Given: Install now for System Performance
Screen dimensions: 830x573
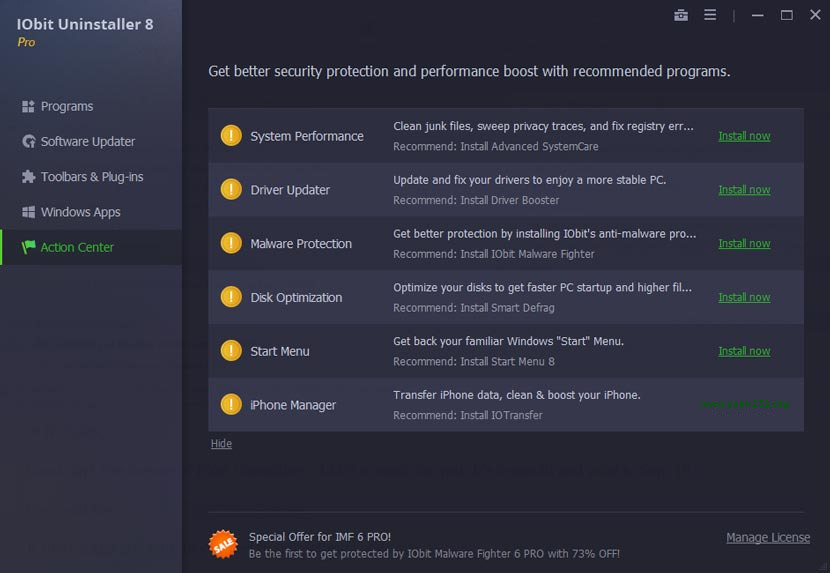Looking at the screenshot, I should [744, 136].
